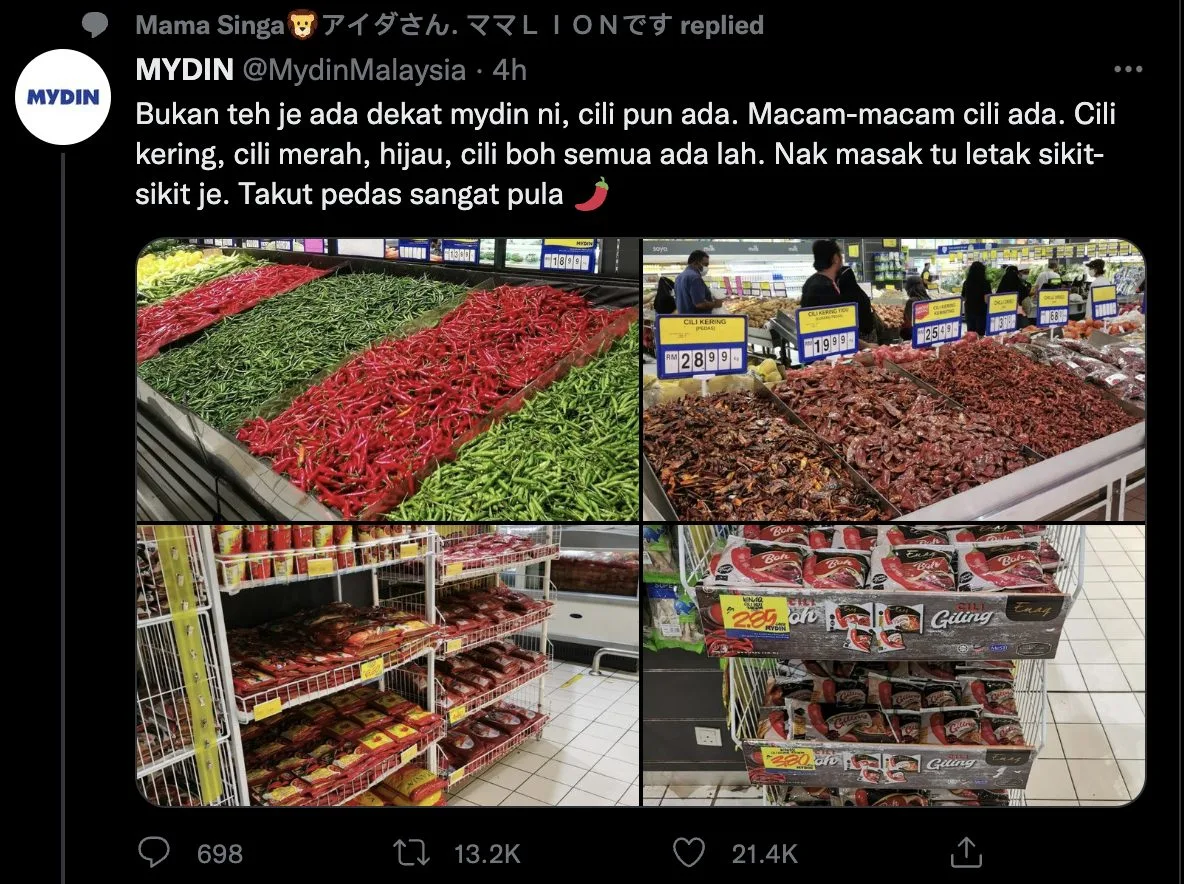Retweet this MYDIN post

pyautogui.click(x=412, y=853)
